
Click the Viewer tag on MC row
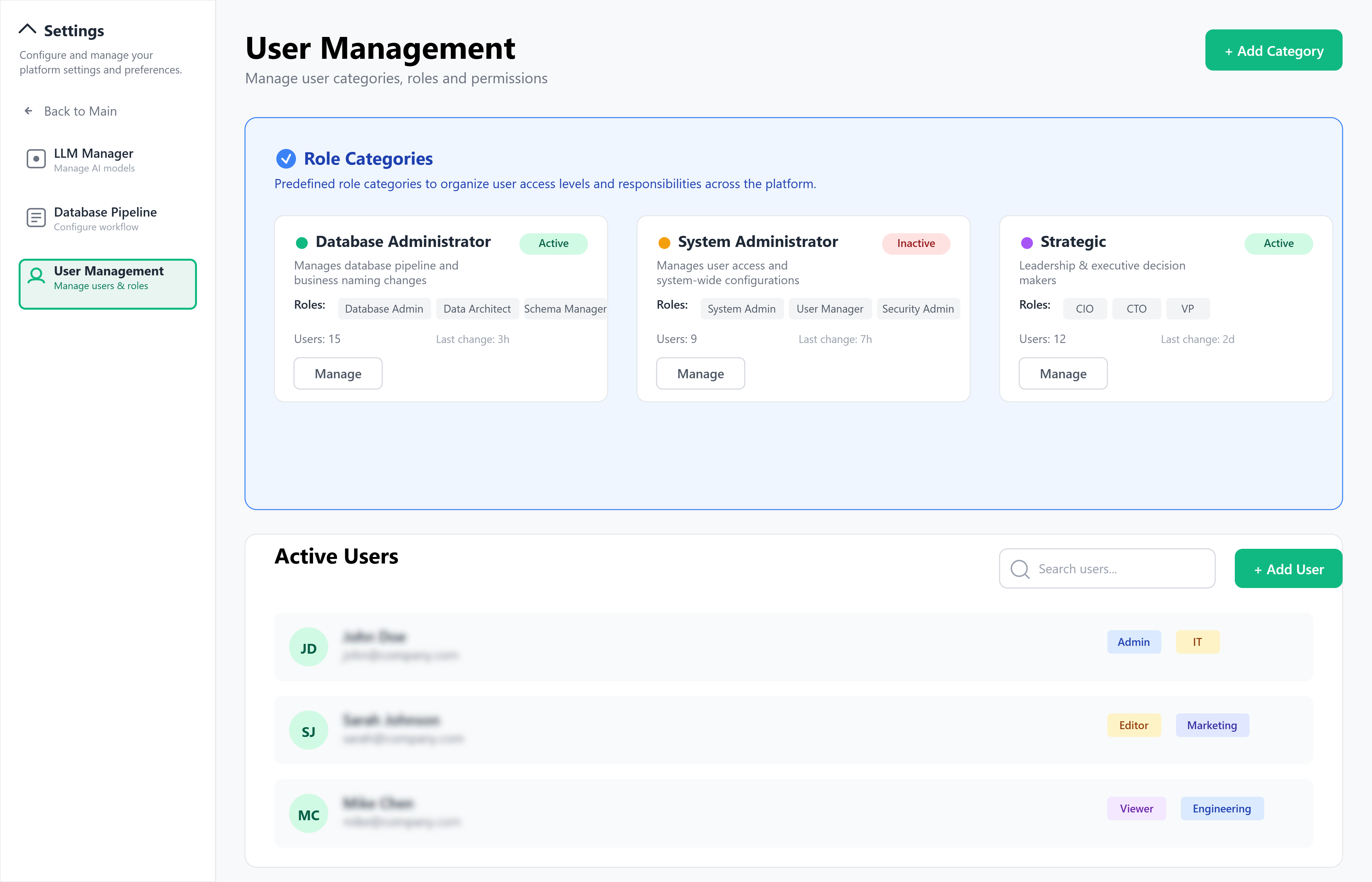1136,809
